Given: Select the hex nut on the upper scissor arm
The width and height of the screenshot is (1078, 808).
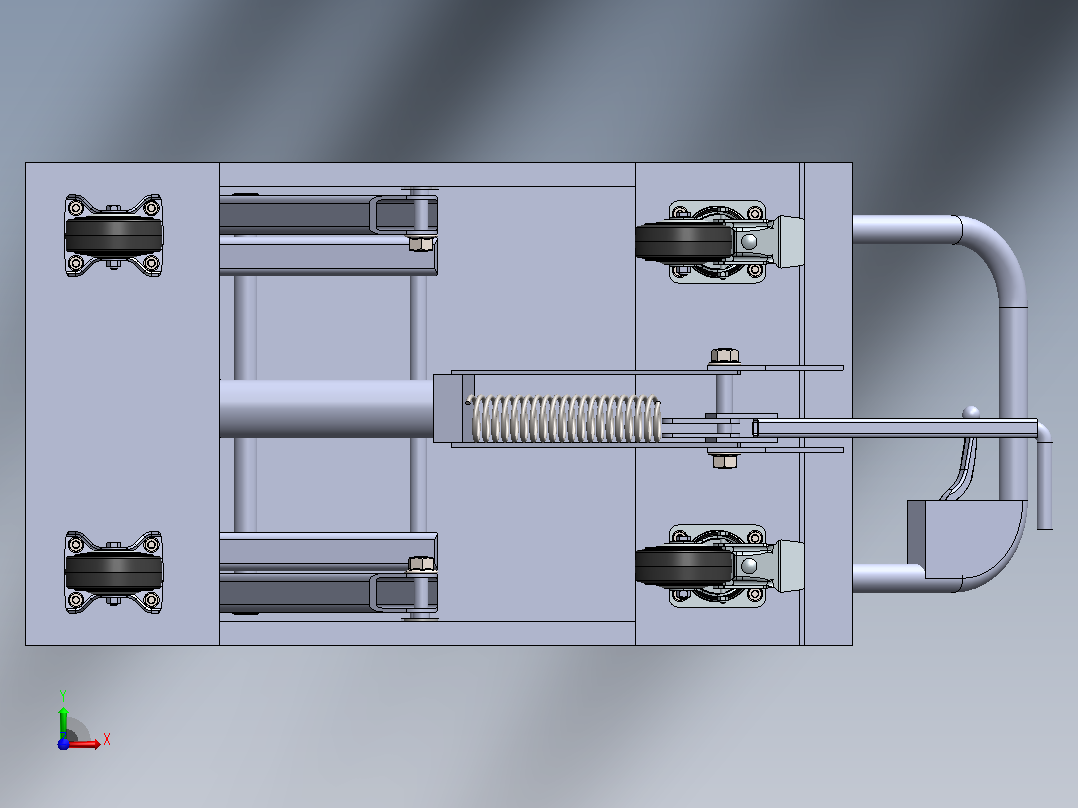Looking at the screenshot, I should (x=420, y=244).
